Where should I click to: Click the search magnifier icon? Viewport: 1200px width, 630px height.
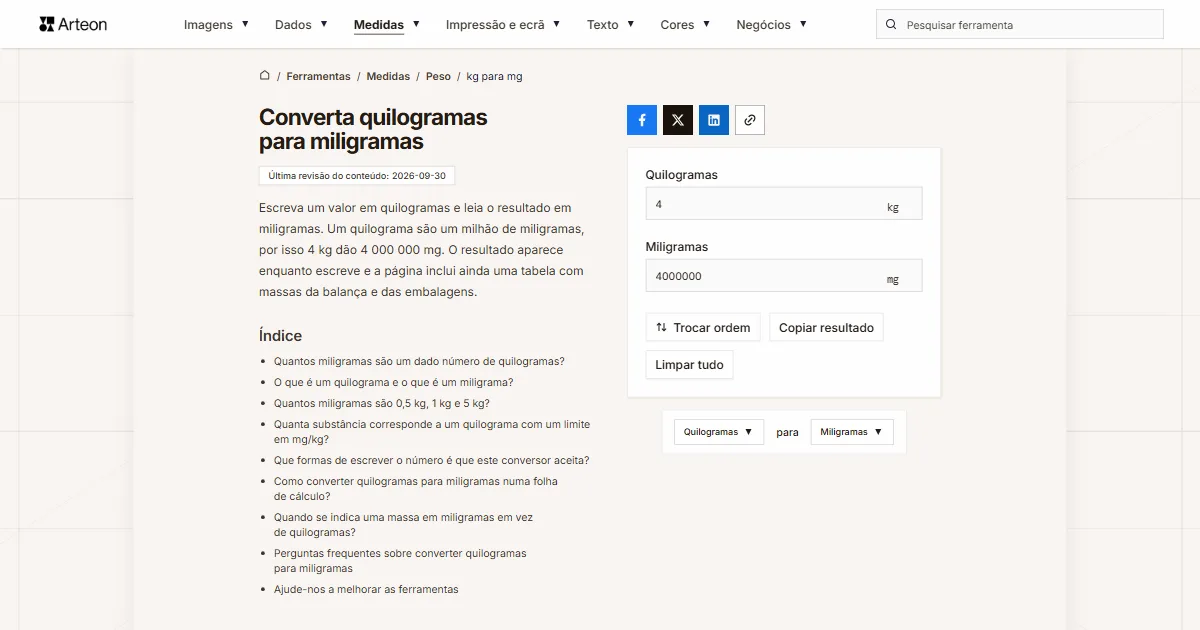[891, 24]
